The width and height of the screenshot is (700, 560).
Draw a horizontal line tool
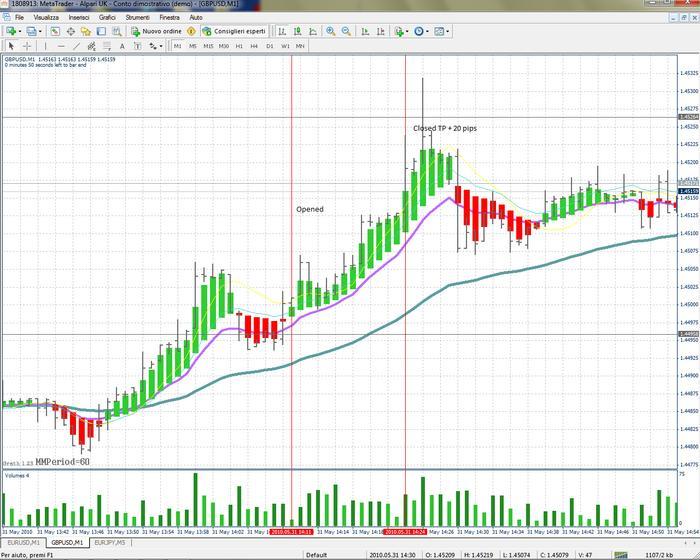pyautogui.click(x=61, y=46)
